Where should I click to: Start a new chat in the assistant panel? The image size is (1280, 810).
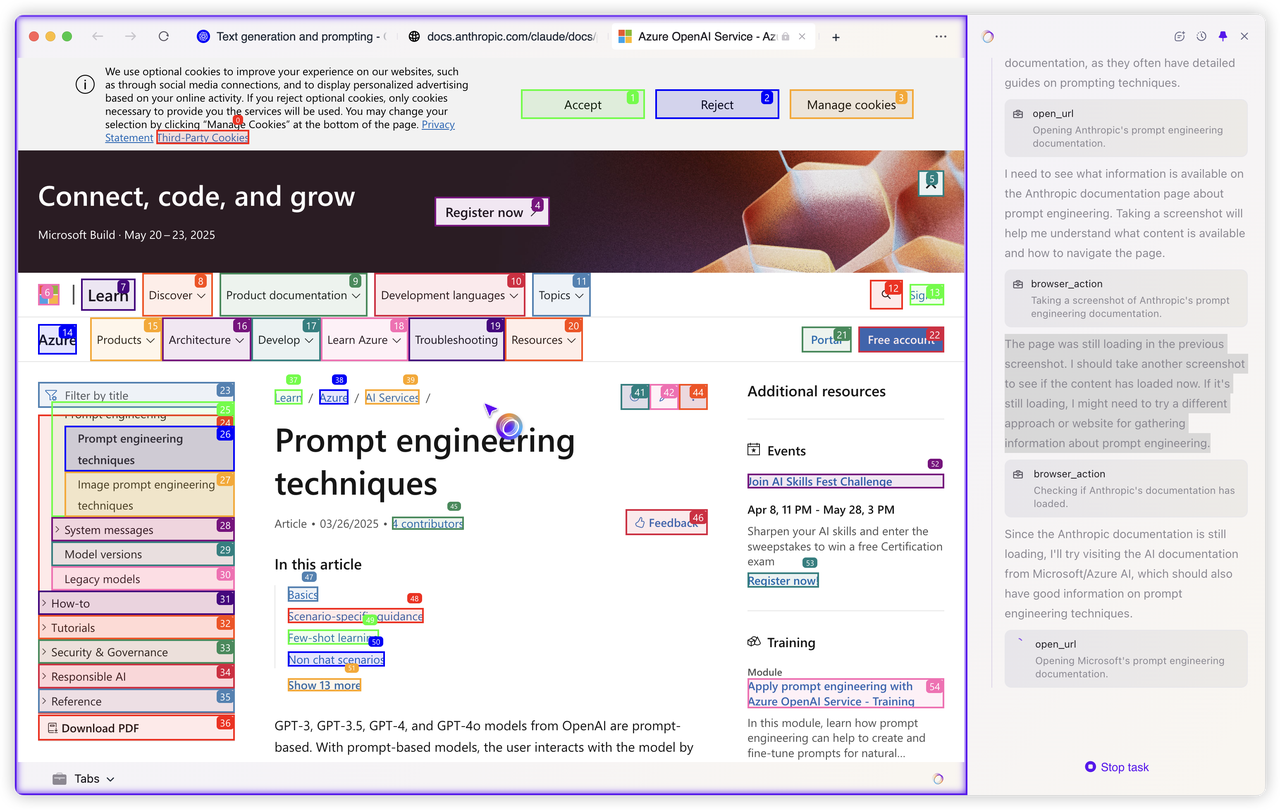pyautogui.click(x=1180, y=36)
